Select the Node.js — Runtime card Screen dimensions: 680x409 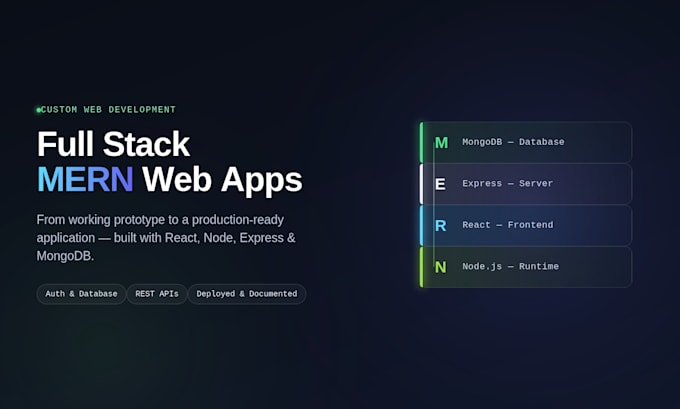click(526, 267)
